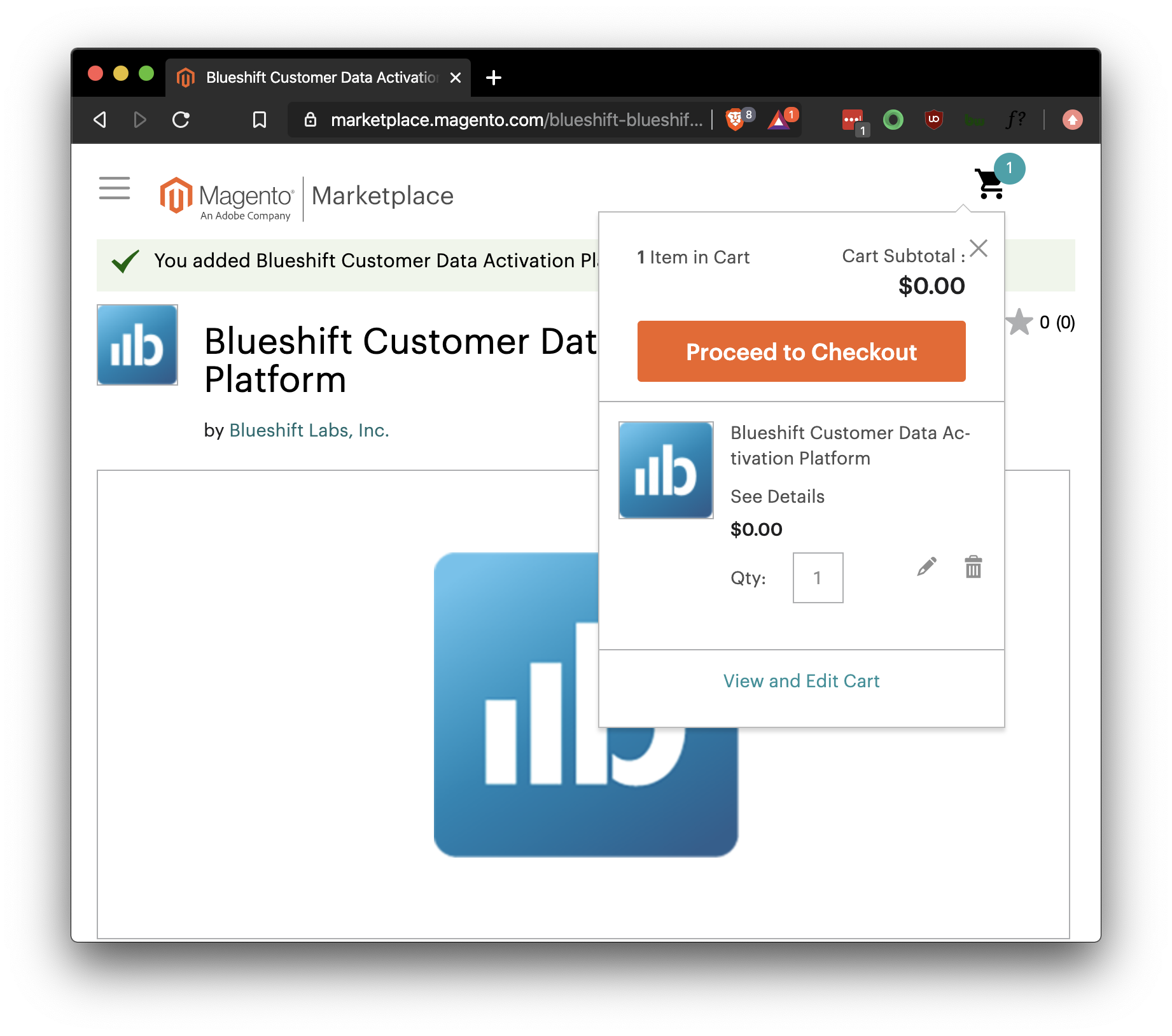Open the pink profile upload icon

tap(1073, 120)
